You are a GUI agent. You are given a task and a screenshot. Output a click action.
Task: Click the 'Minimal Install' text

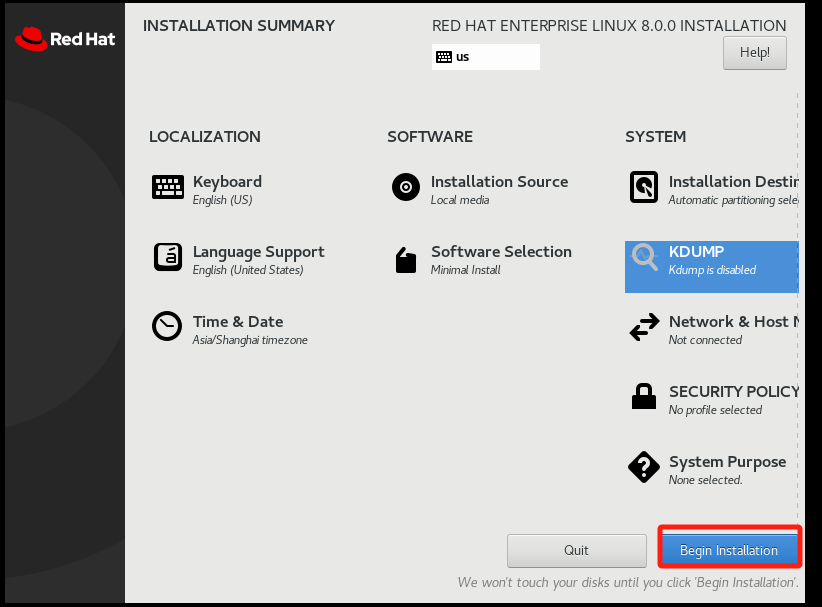tap(466, 269)
